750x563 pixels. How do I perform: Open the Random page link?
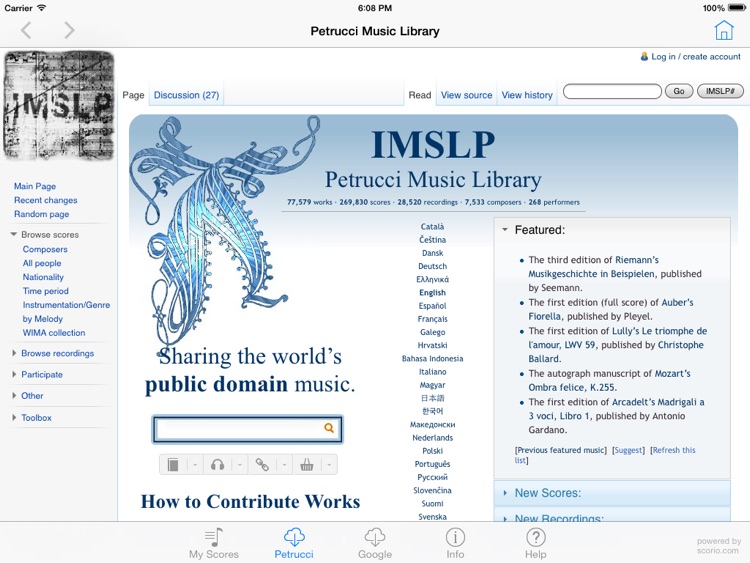(42, 214)
